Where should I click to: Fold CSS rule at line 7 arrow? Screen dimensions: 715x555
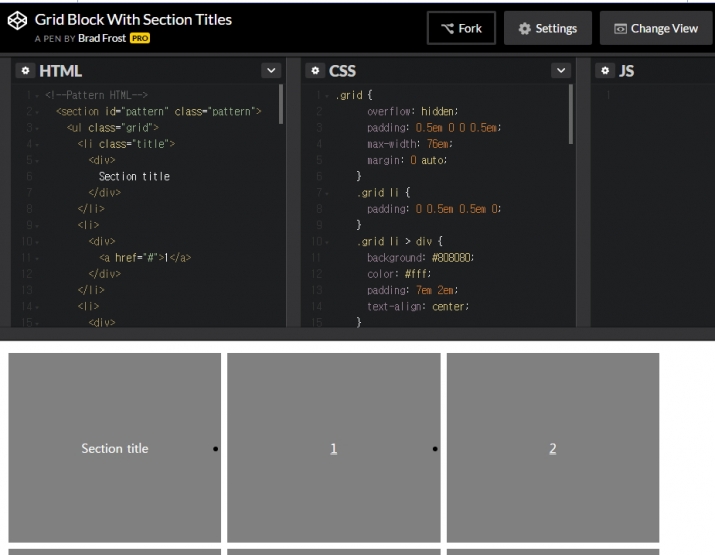(327, 193)
